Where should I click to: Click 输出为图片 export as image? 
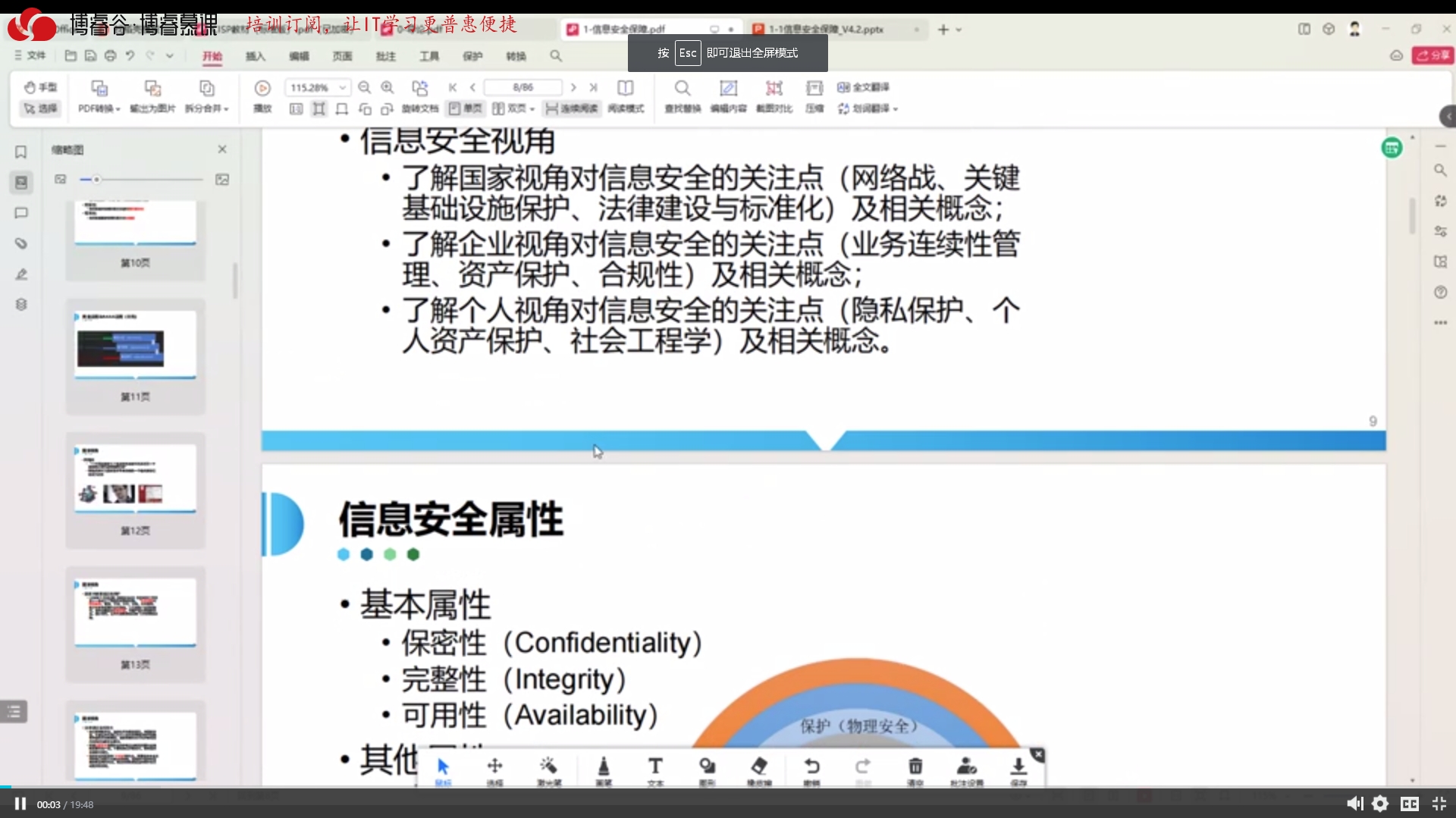point(152,97)
